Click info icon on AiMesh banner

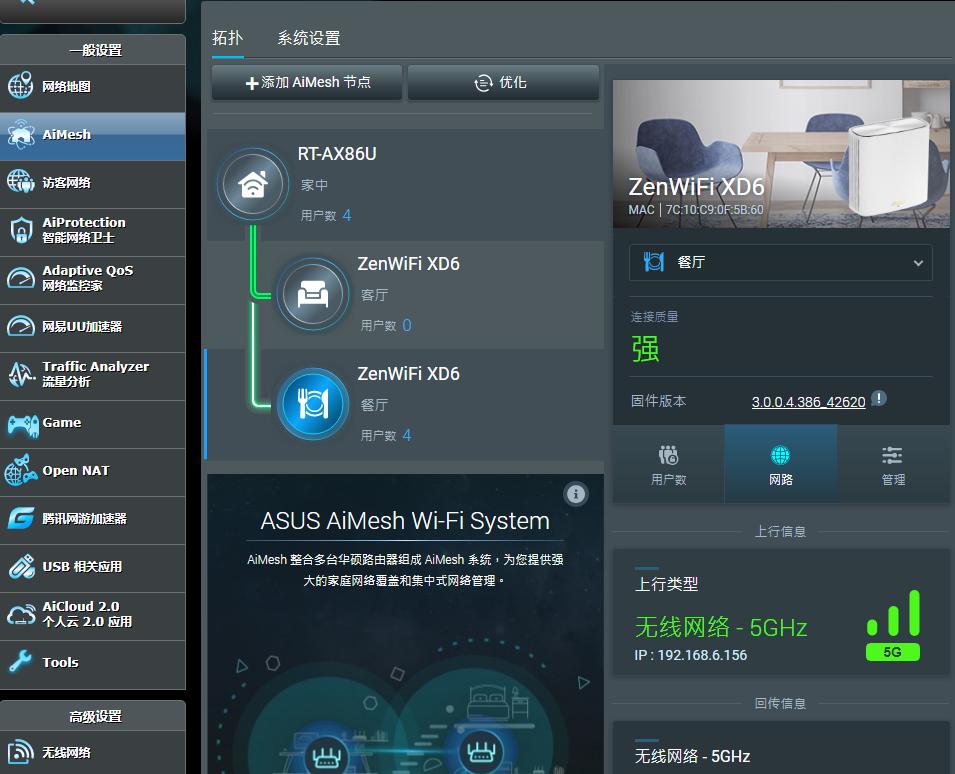[x=576, y=494]
